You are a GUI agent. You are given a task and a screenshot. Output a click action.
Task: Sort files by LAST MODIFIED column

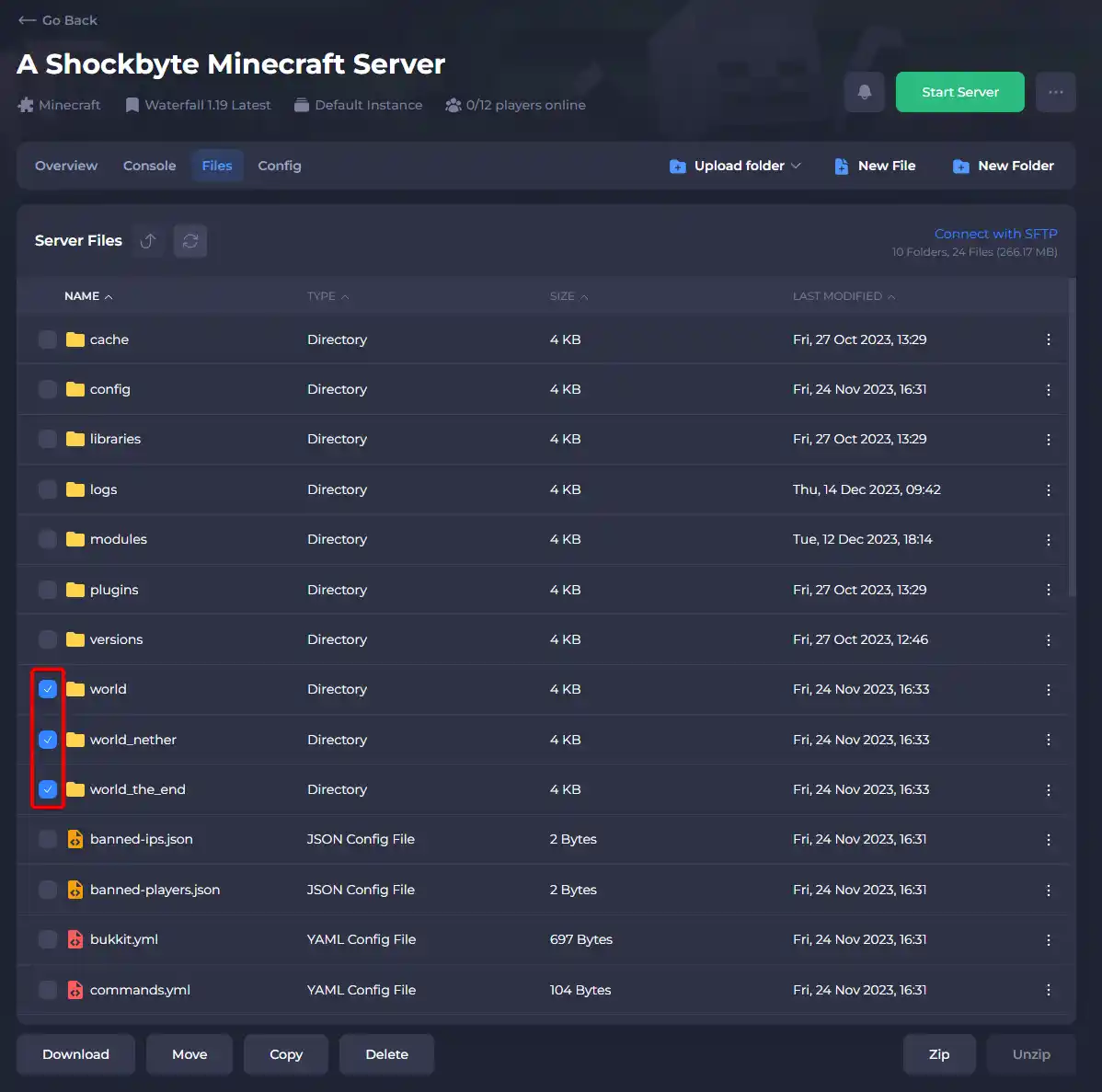pos(844,296)
